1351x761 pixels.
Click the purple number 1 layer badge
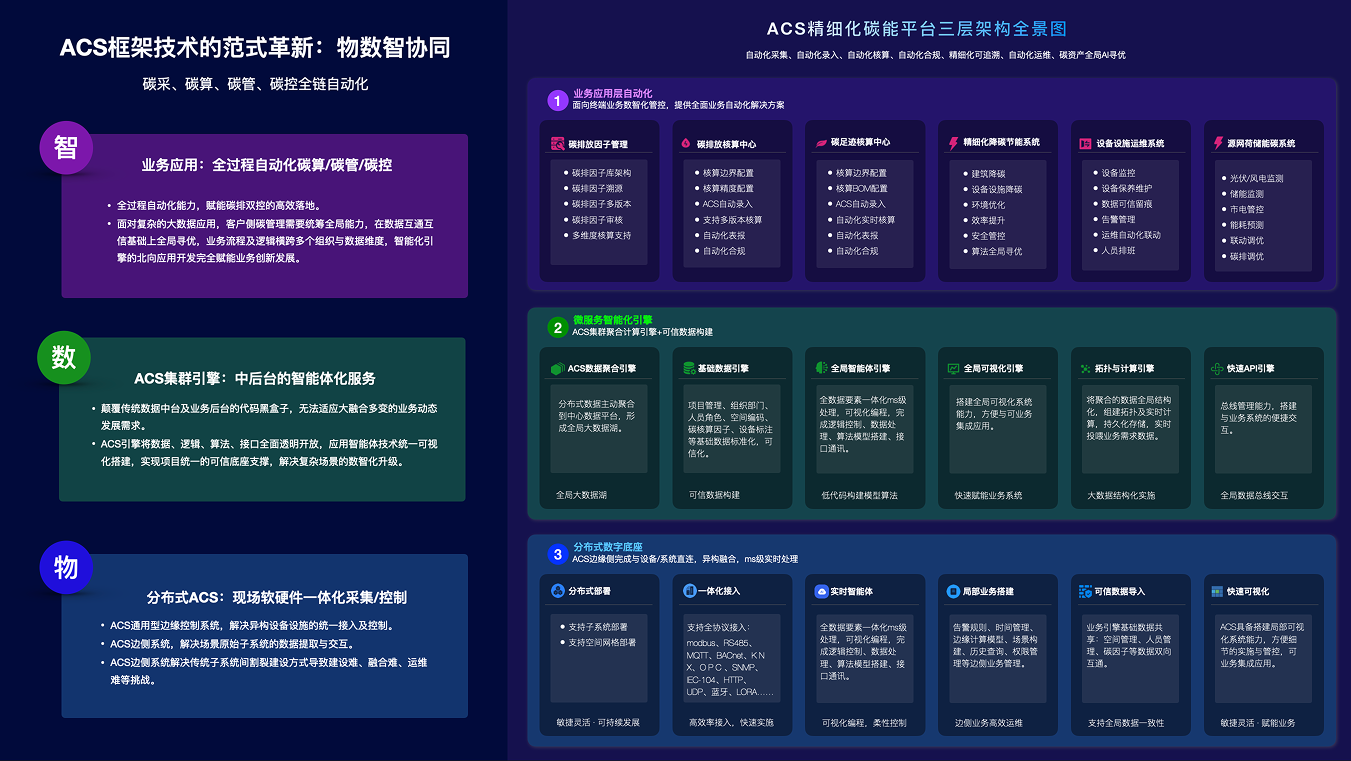(x=557, y=100)
